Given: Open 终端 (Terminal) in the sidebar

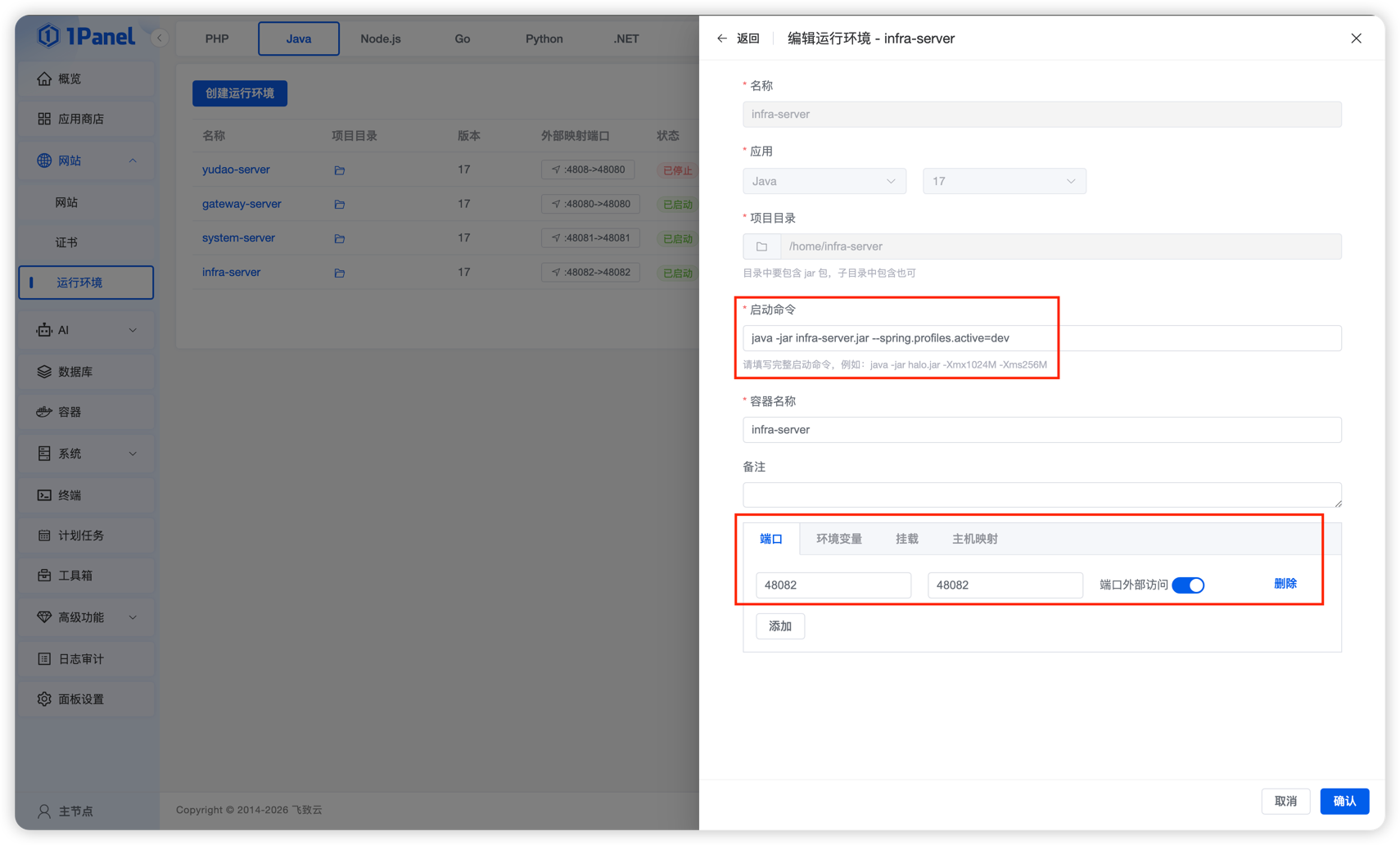Looking at the screenshot, I should [70, 495].
